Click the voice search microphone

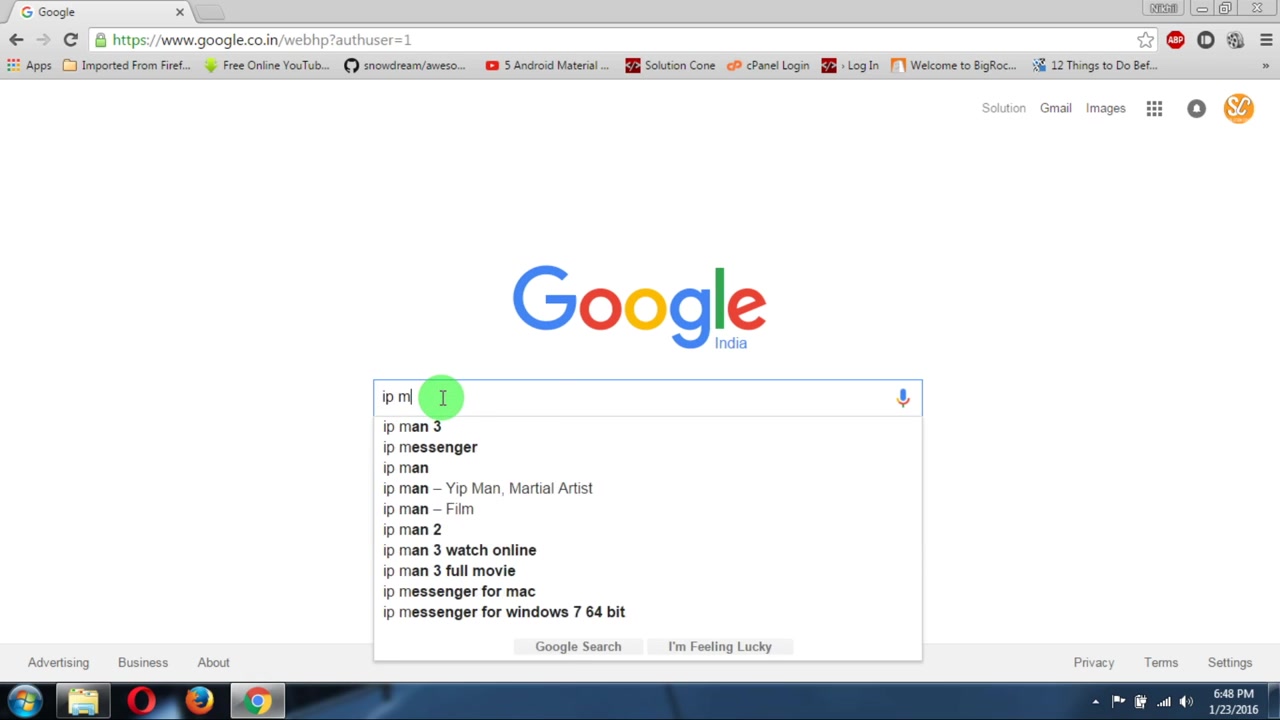[902, 398]
